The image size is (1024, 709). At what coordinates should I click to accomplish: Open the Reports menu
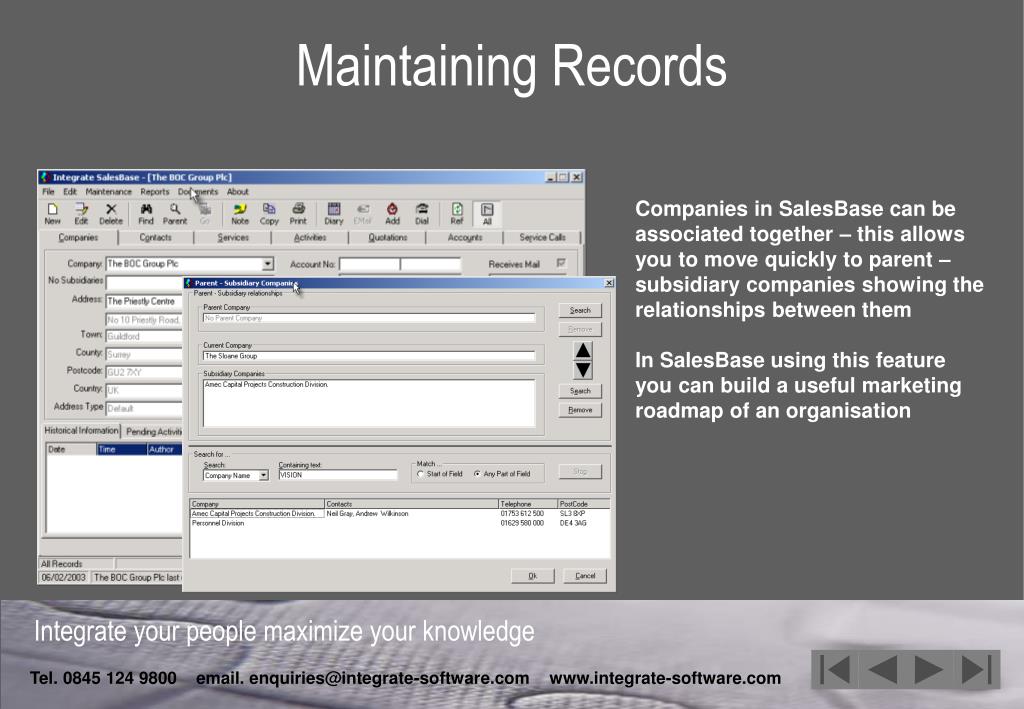pos(155,191)
